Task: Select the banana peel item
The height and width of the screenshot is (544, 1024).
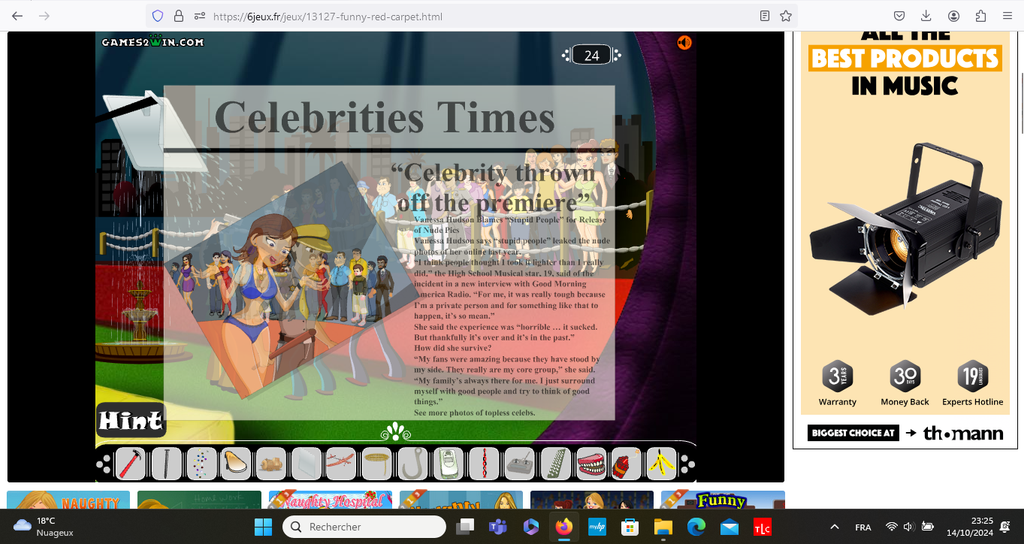Action: 660,463
